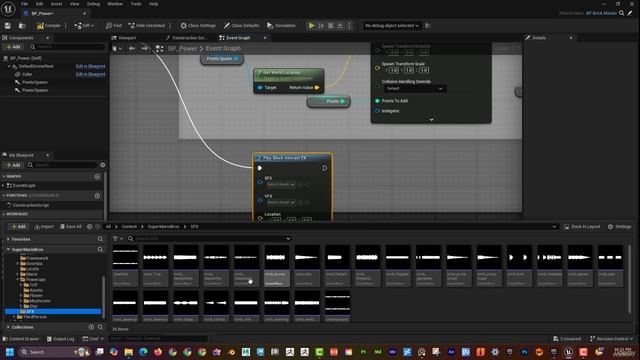Click the green Play button
The height and width of the screenshot is (360, 640).
point(311,26)
